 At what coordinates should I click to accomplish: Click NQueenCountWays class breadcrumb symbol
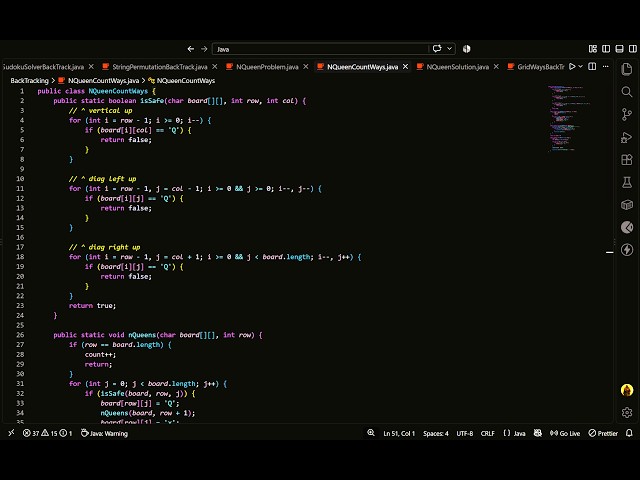coord(186,81)
